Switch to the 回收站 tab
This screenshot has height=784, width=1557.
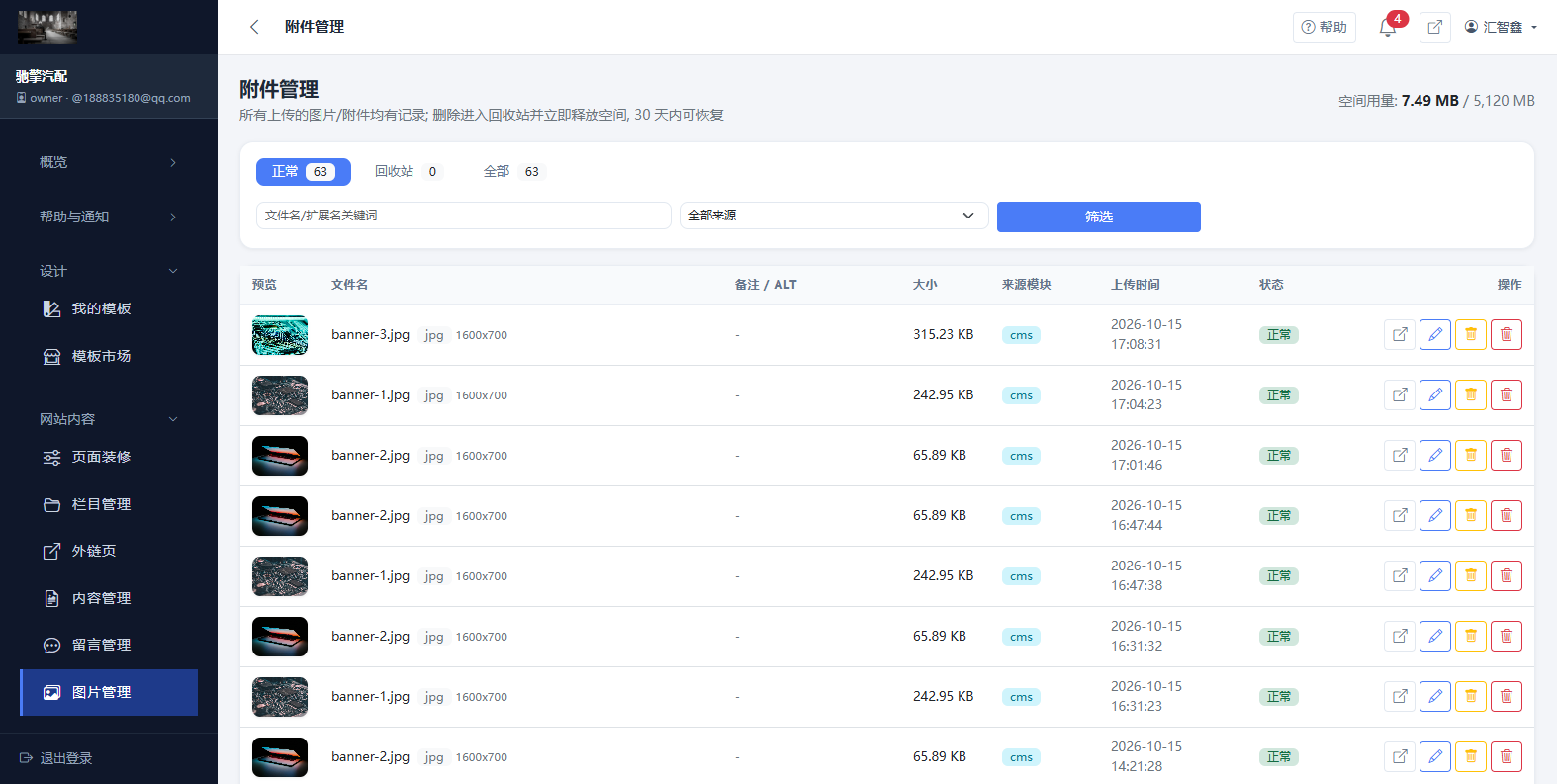pyautogui.click(x=407, y=172)
